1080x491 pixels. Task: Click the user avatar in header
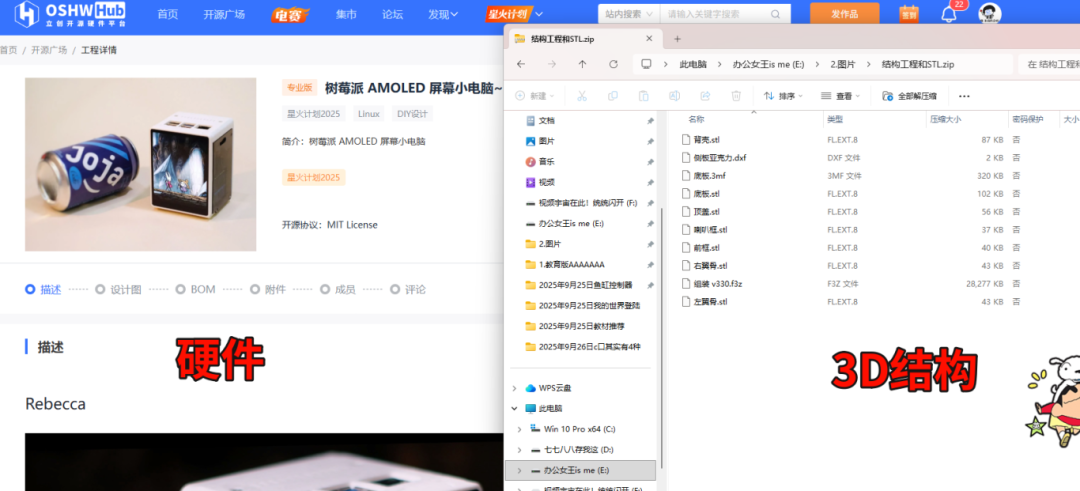coord(989,14)
